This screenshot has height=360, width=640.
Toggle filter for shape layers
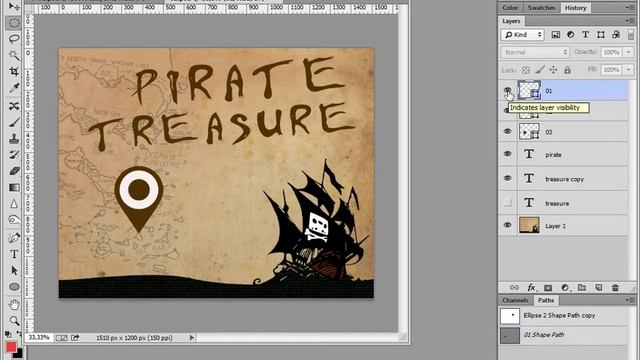point(600,35)
